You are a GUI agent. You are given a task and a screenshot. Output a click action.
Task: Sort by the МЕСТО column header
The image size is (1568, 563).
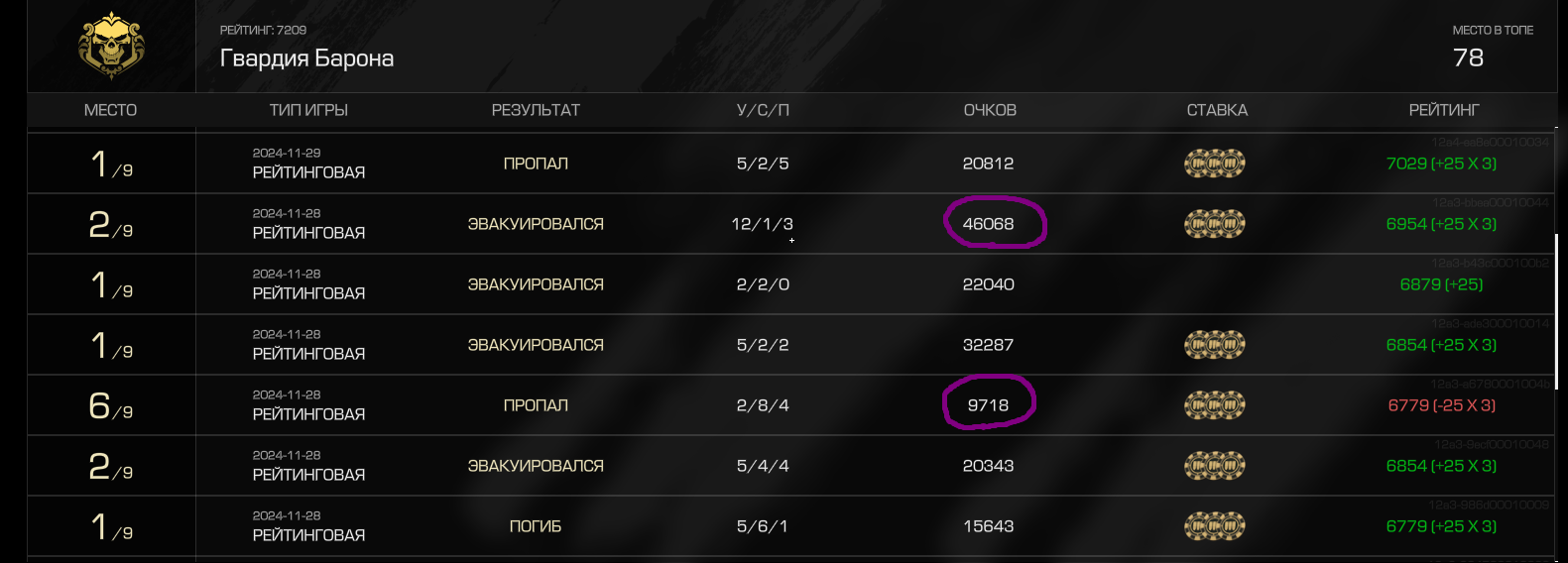pyautogui.click(x=110, y=110)
